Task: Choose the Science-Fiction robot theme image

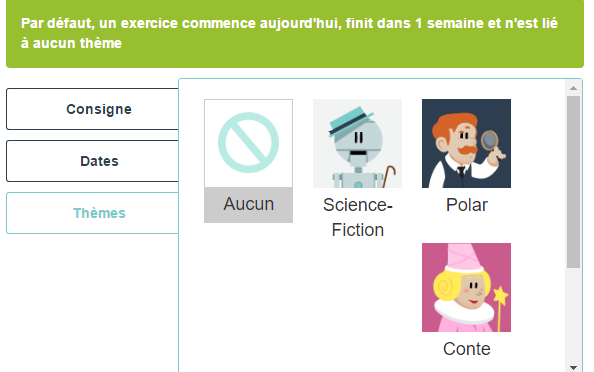Action: click(x=357, y=143)
